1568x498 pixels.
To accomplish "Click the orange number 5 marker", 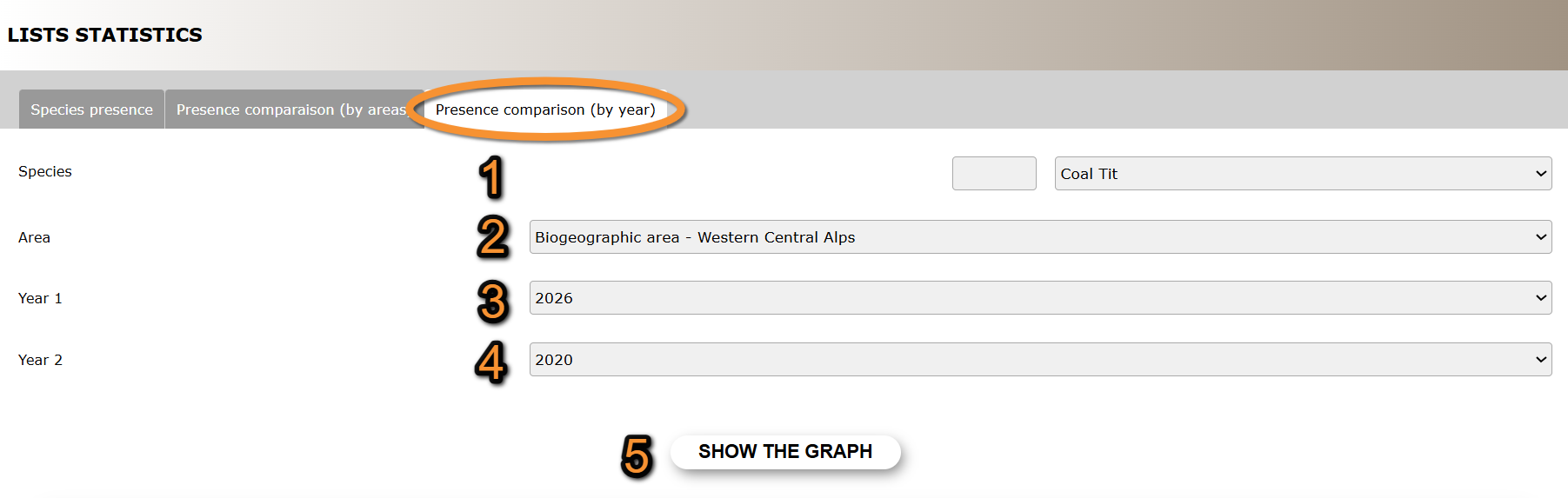I will coord(637,455).
